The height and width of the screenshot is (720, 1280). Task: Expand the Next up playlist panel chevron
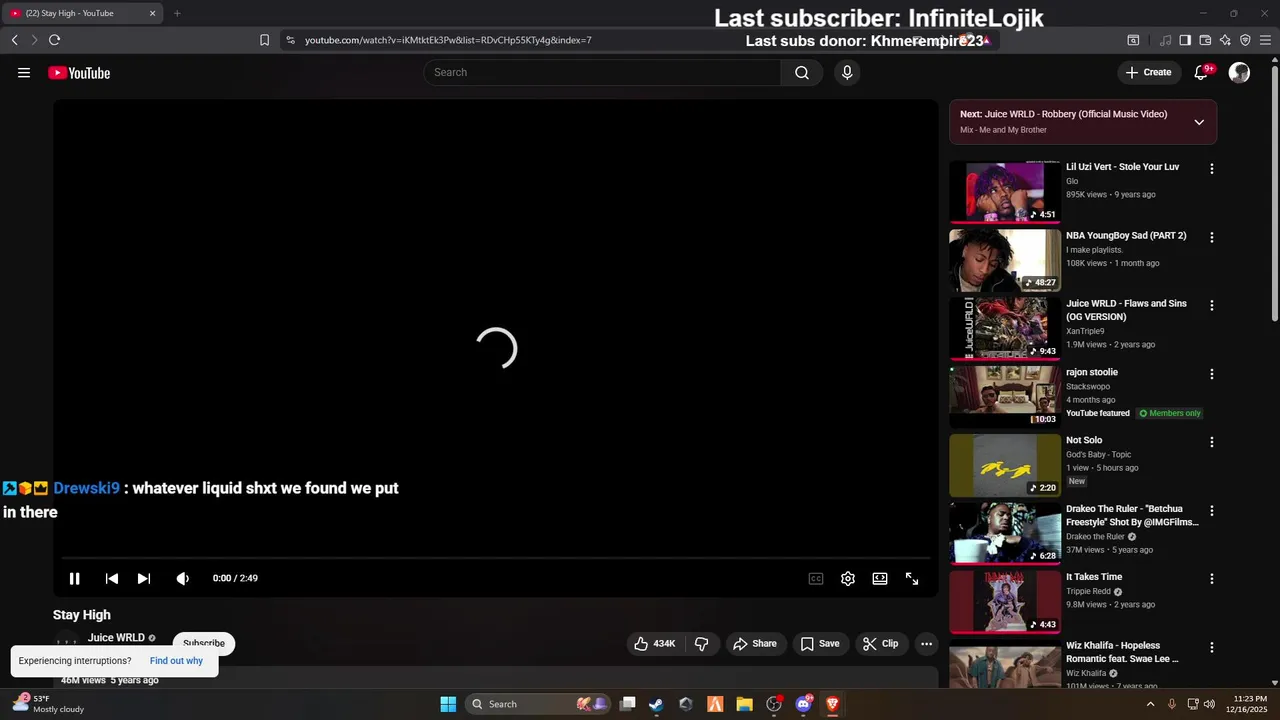coord(1199,122)
